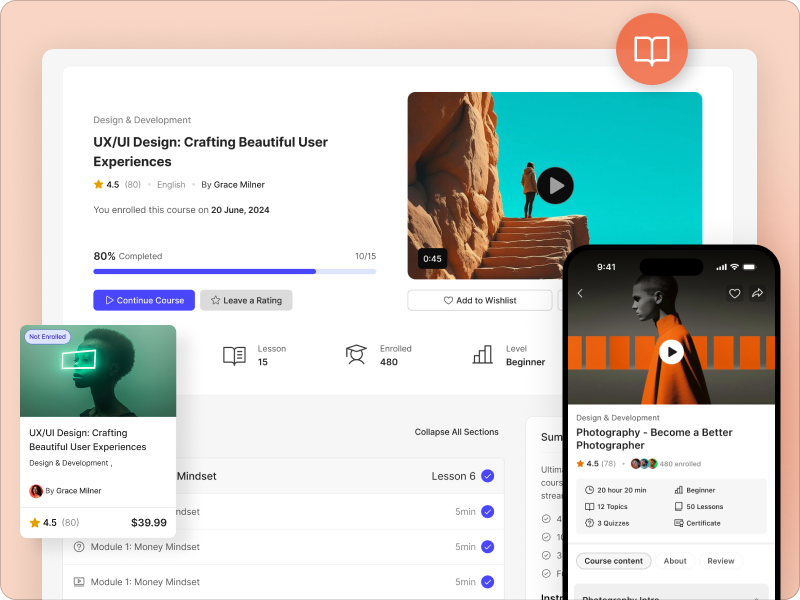Click the Lesson 6 label in section header
This screenshot has width=800, height=600.
[453, 476]
